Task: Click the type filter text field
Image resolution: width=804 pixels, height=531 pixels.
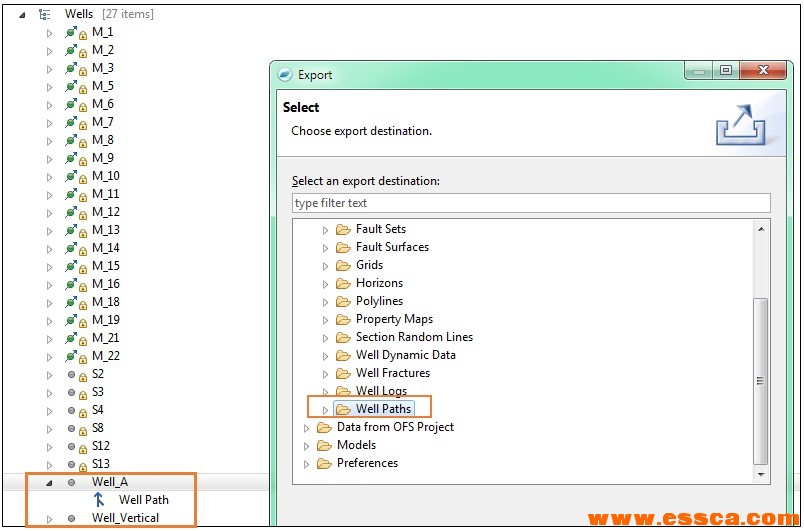Action: tap(531, 203)
